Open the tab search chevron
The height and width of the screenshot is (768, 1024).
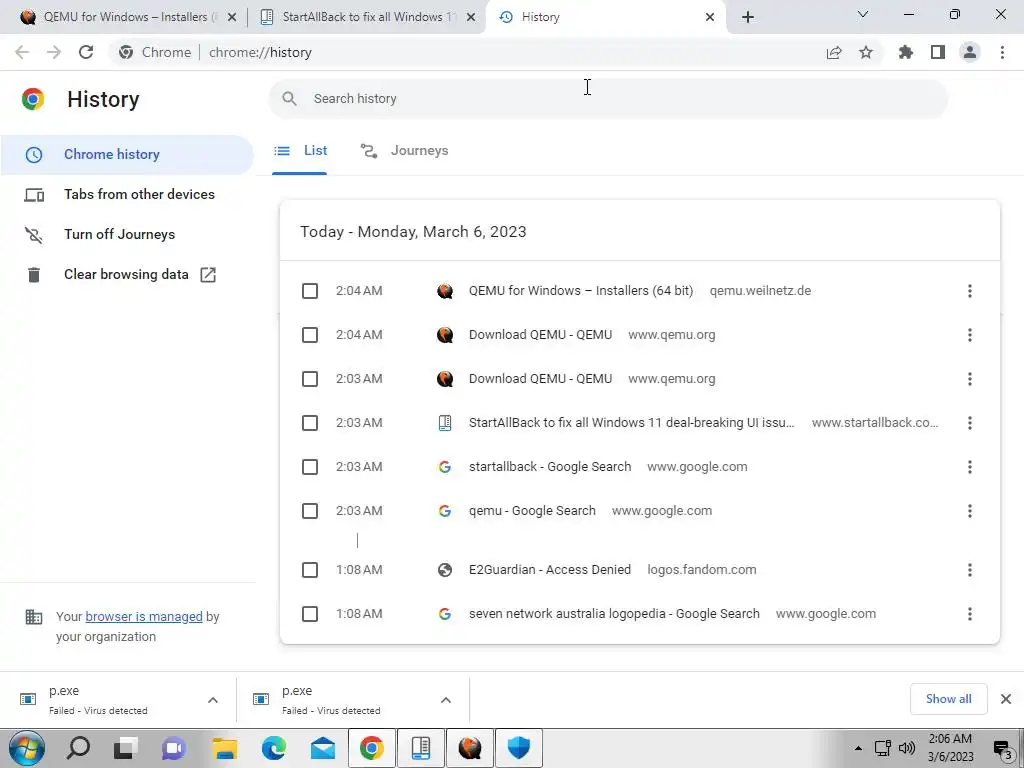pos(863,14)
